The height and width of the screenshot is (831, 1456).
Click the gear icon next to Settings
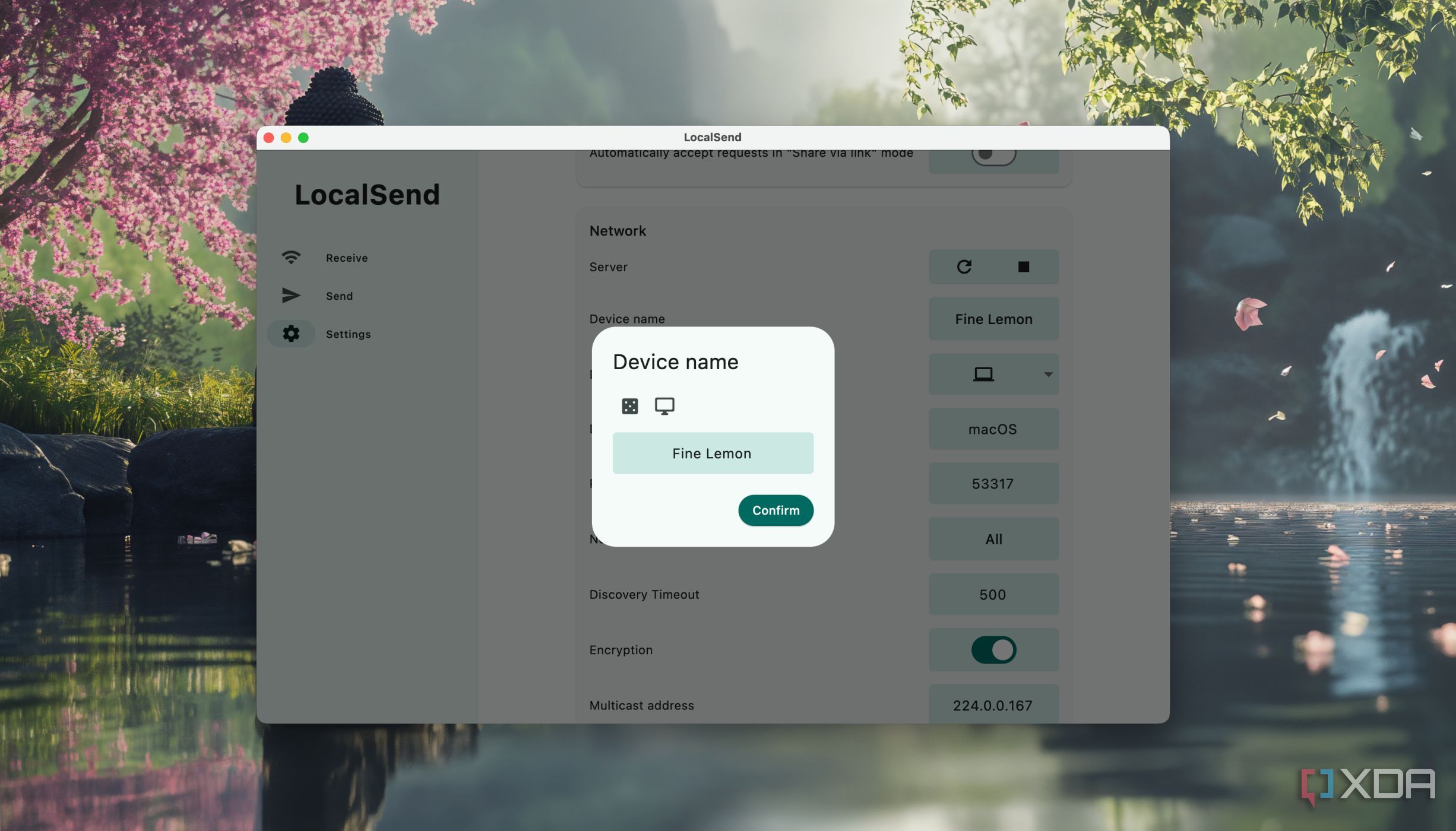tap(290, 334)
